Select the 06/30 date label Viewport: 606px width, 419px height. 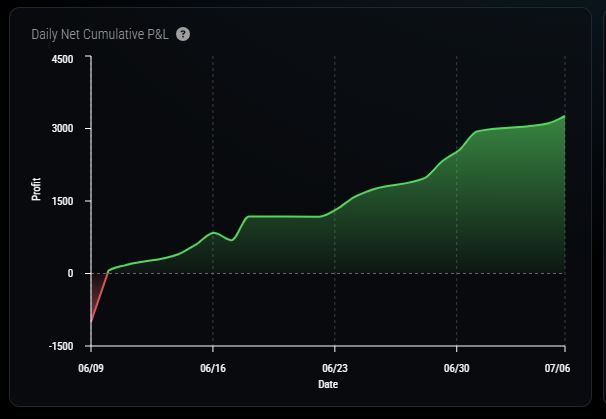456,368
